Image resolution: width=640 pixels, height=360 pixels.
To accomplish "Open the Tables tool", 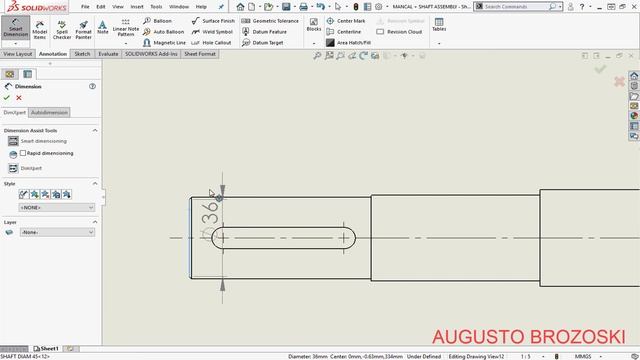I will 439,24.
